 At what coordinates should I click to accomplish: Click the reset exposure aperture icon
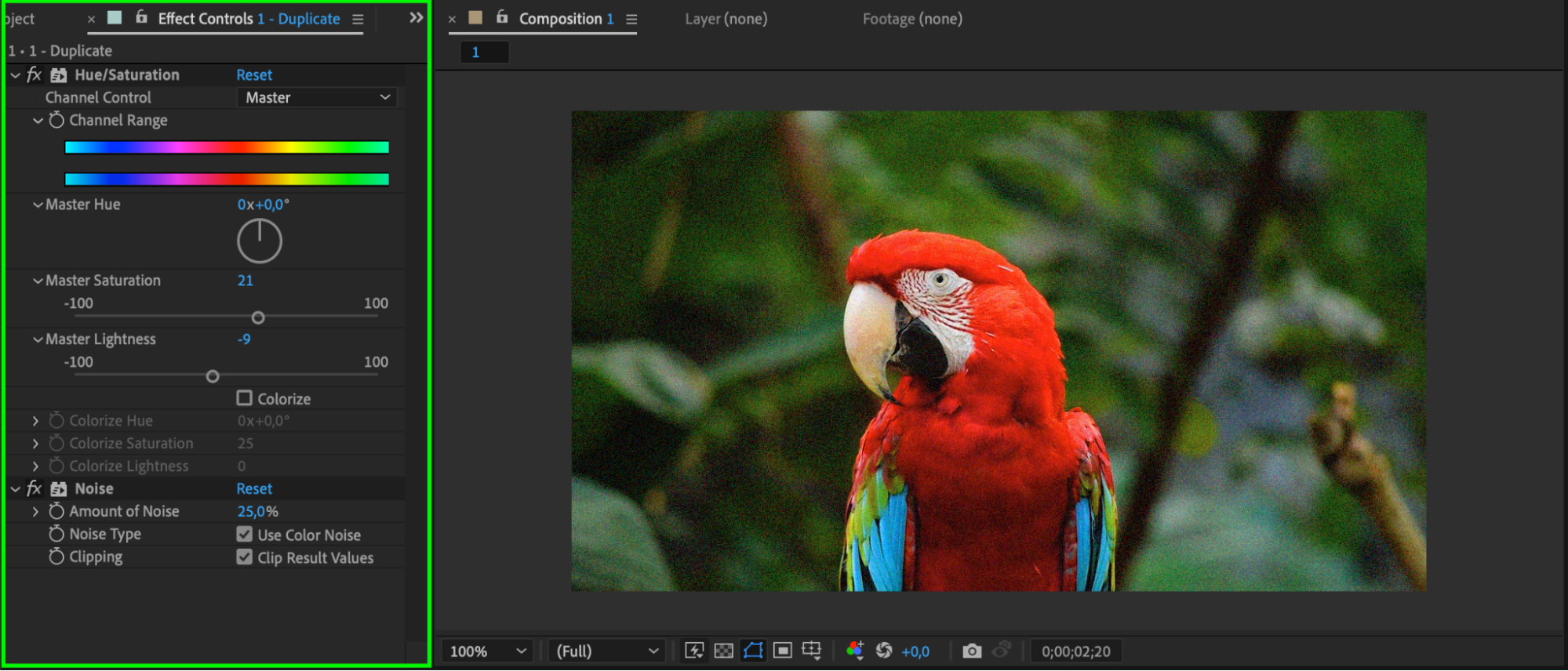coord(884,651)
